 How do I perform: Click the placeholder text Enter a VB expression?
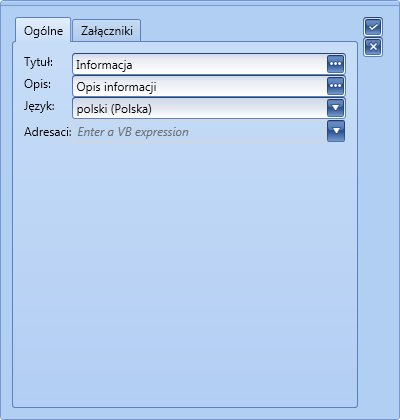[133, 132]
